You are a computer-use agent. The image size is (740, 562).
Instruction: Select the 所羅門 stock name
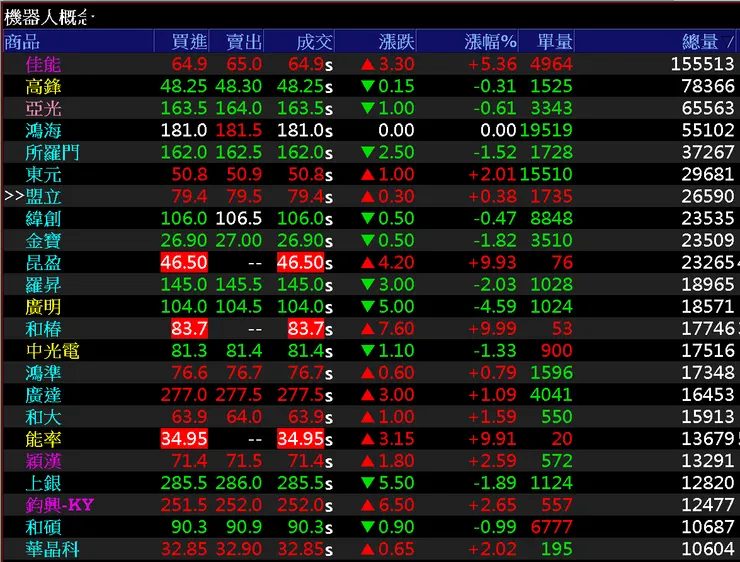[52, 152]
